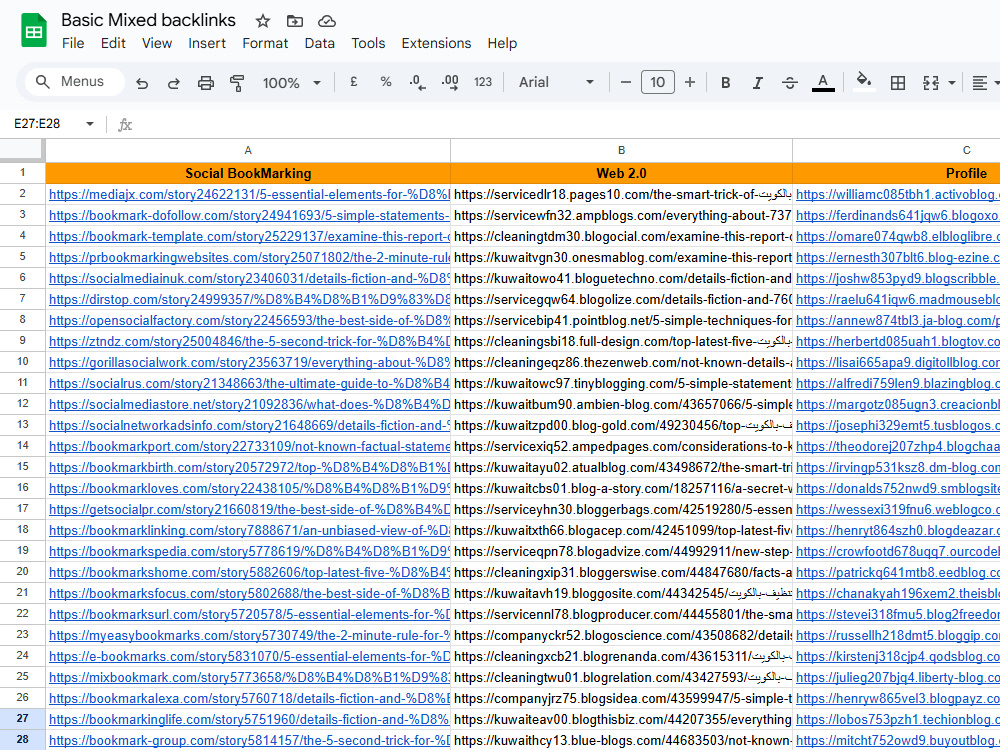1000x750 pixels.
Task: Open the bookmarkport.com story link
Action: pos(249,446)
